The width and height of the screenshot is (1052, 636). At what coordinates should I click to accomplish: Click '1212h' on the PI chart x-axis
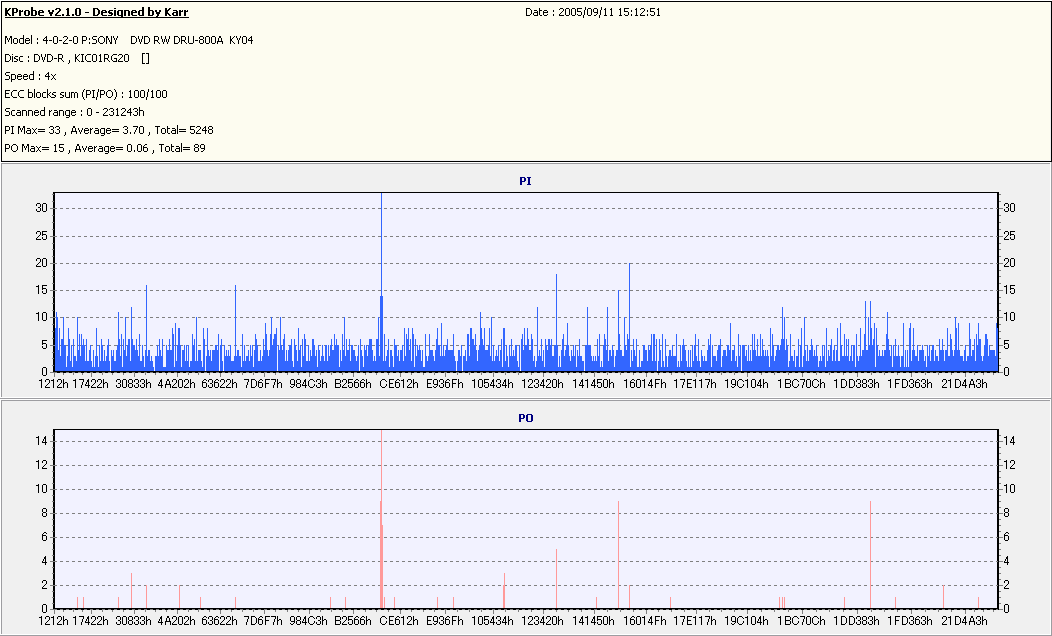53,384
